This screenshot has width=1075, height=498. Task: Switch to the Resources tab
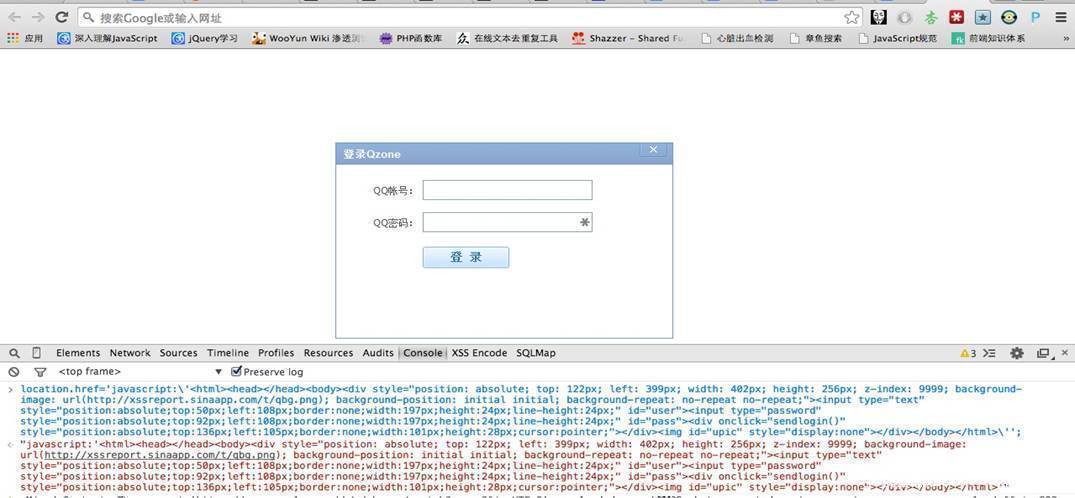click(328, 353)
